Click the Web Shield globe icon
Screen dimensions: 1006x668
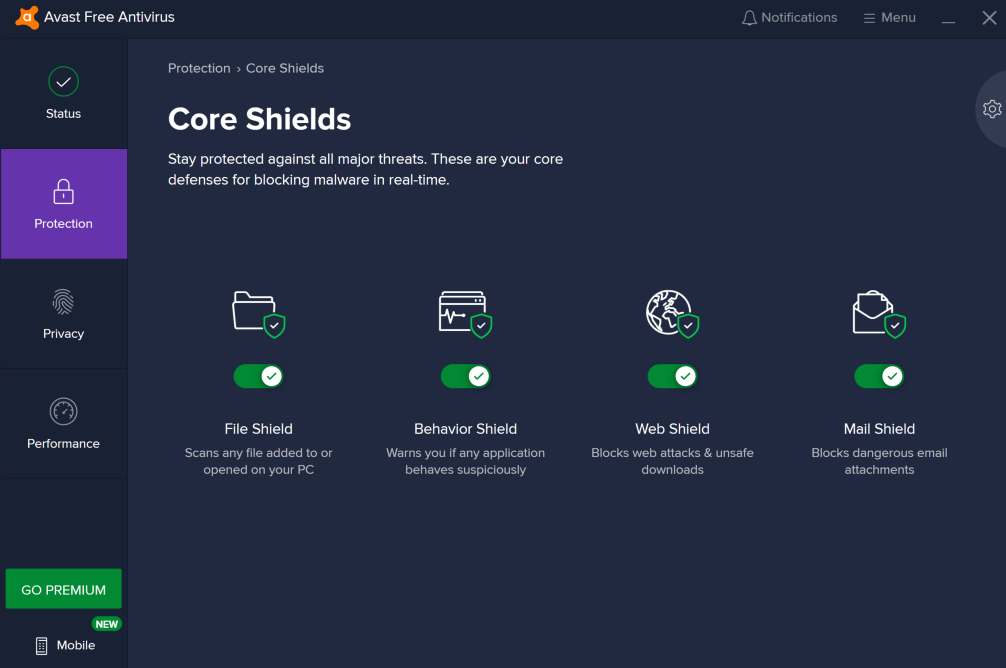[x=671, y=312]
